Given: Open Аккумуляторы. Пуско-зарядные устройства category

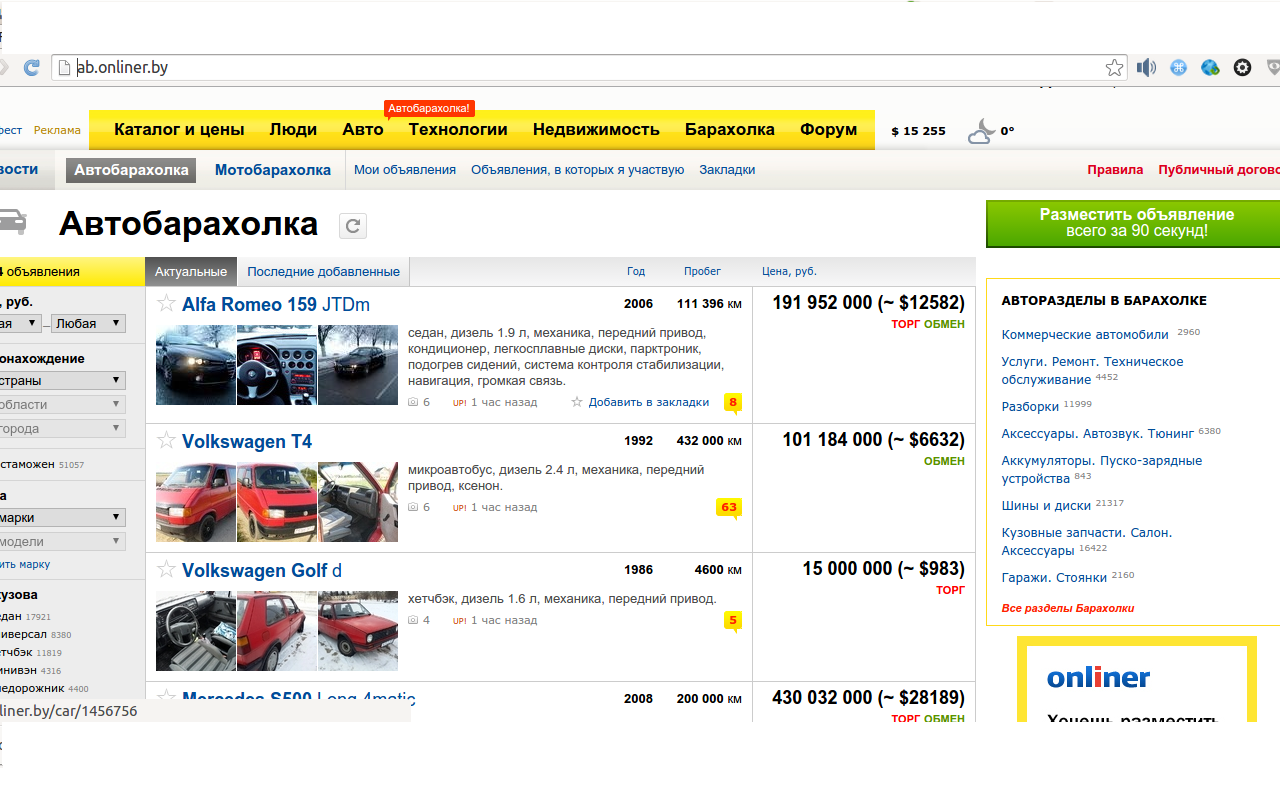Looking at the screenshot, I should point(1101,470).
